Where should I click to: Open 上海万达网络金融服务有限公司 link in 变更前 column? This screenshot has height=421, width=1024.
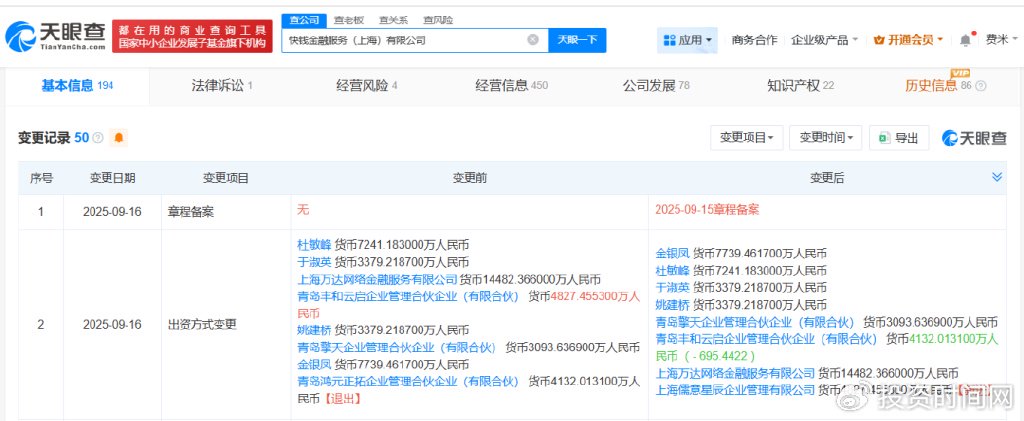click(x=377, y=279)
